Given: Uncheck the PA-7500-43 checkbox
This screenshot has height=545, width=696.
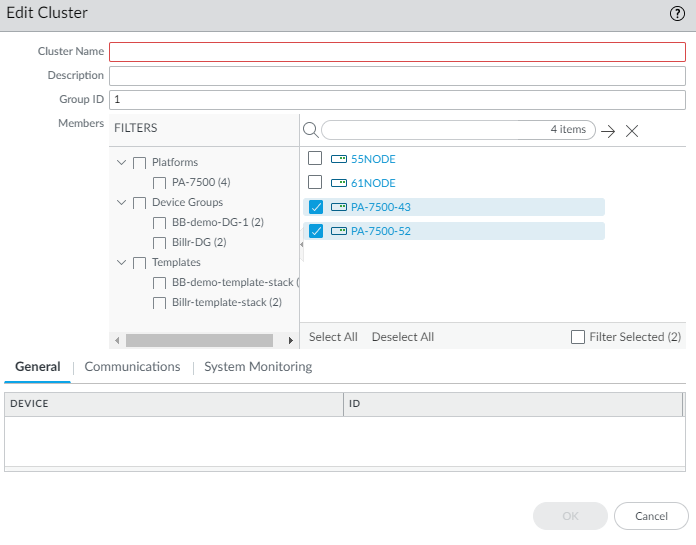Looking at the screenshot, I should point(316,207).
